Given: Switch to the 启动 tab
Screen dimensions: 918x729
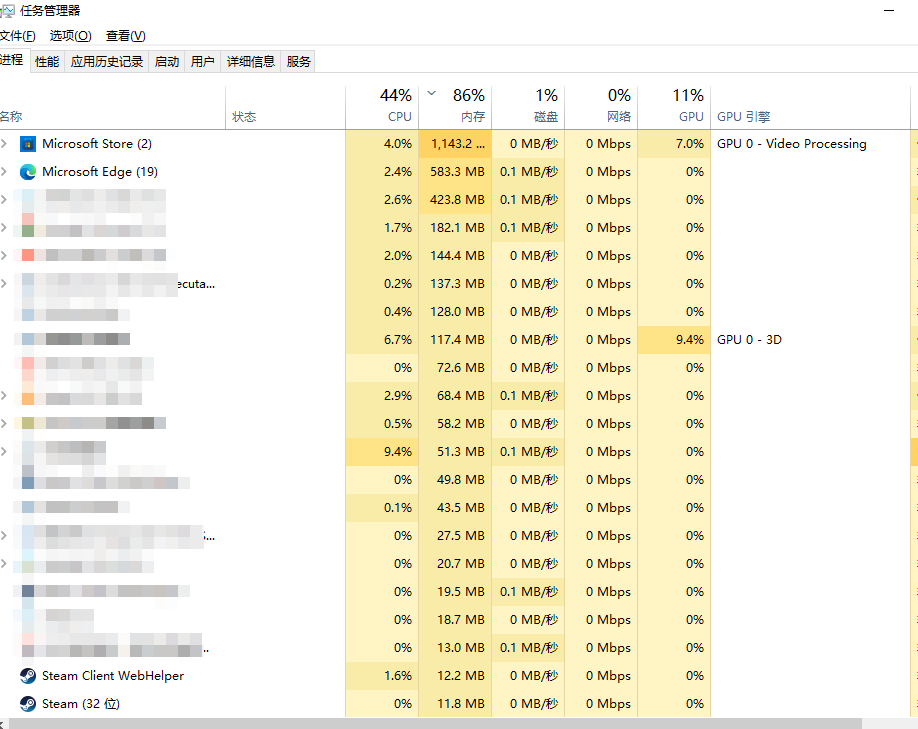Looking at the screenshot, I should click(167, 60).
